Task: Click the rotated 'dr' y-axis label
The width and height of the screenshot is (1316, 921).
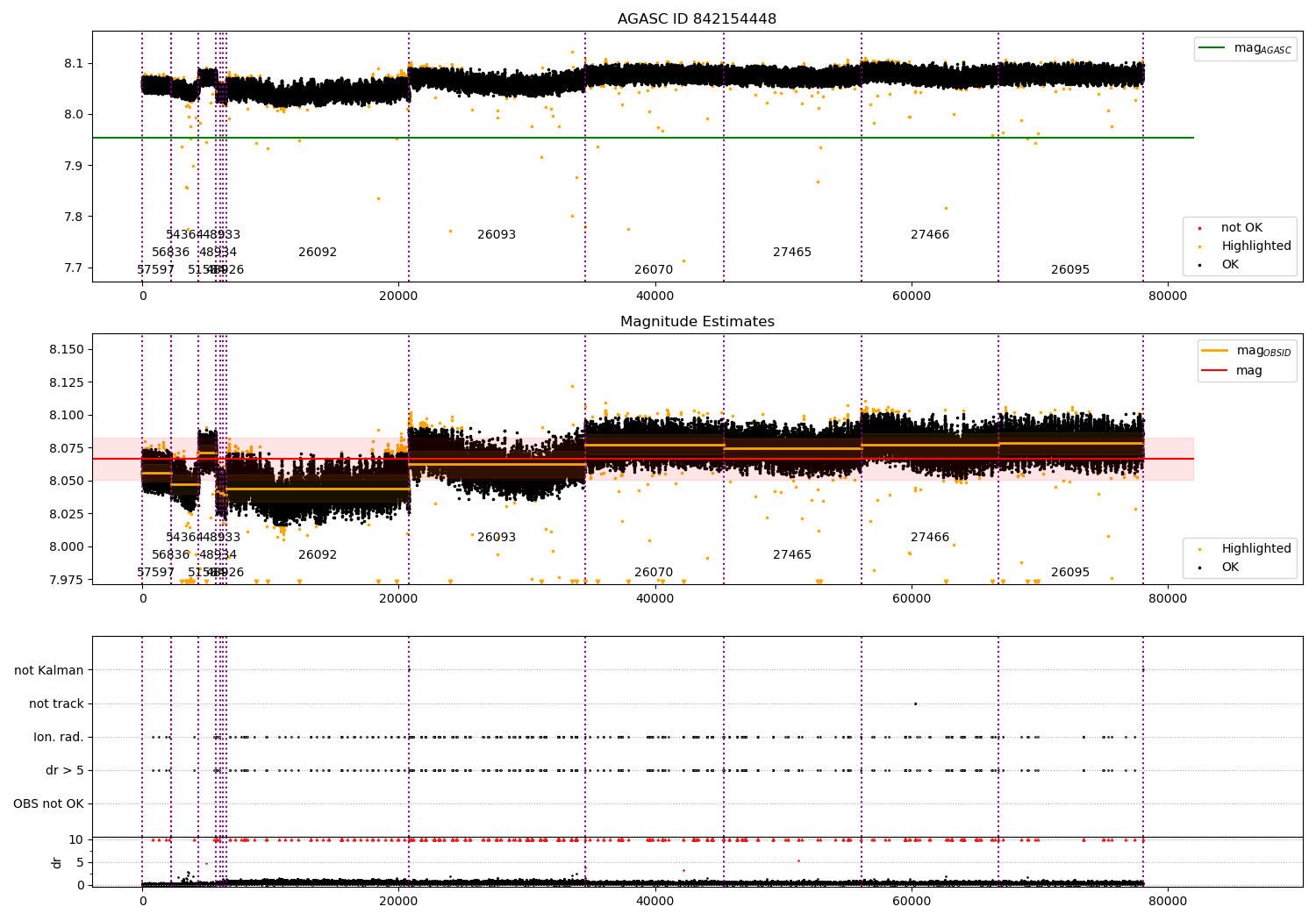Action: point(57,862)
